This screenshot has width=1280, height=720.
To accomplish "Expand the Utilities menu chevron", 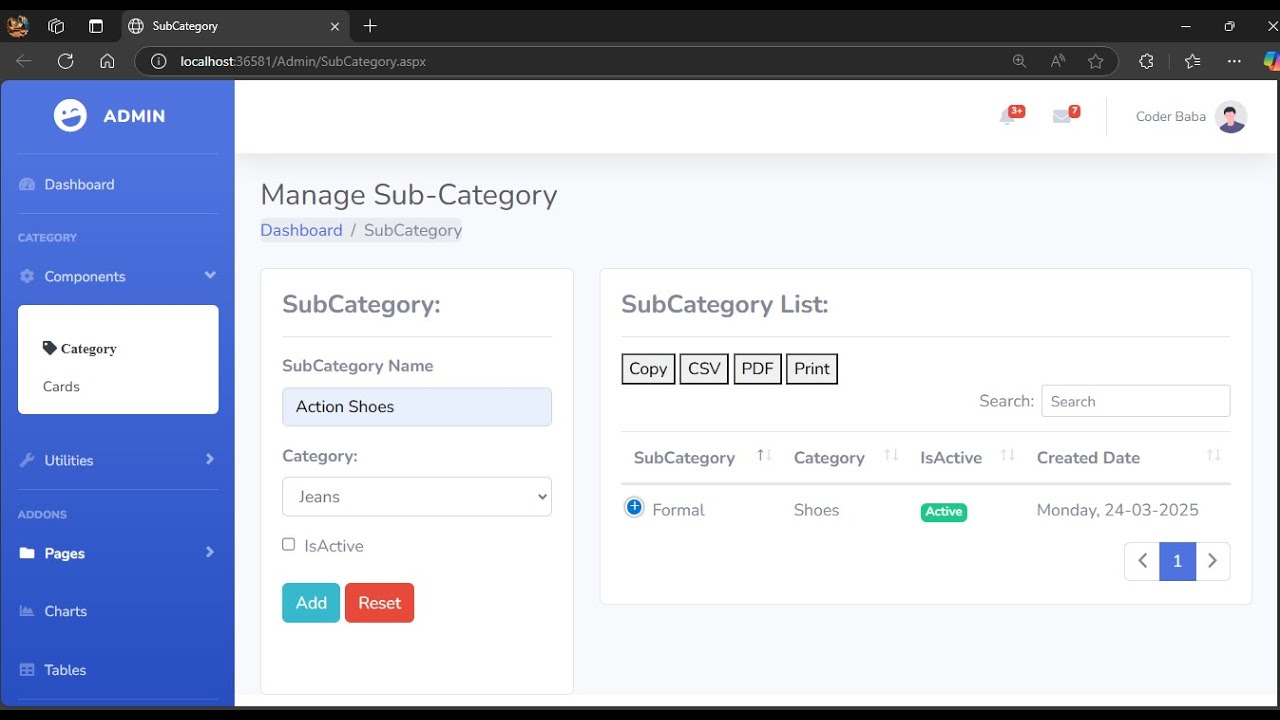I will (x=210, y=459).
